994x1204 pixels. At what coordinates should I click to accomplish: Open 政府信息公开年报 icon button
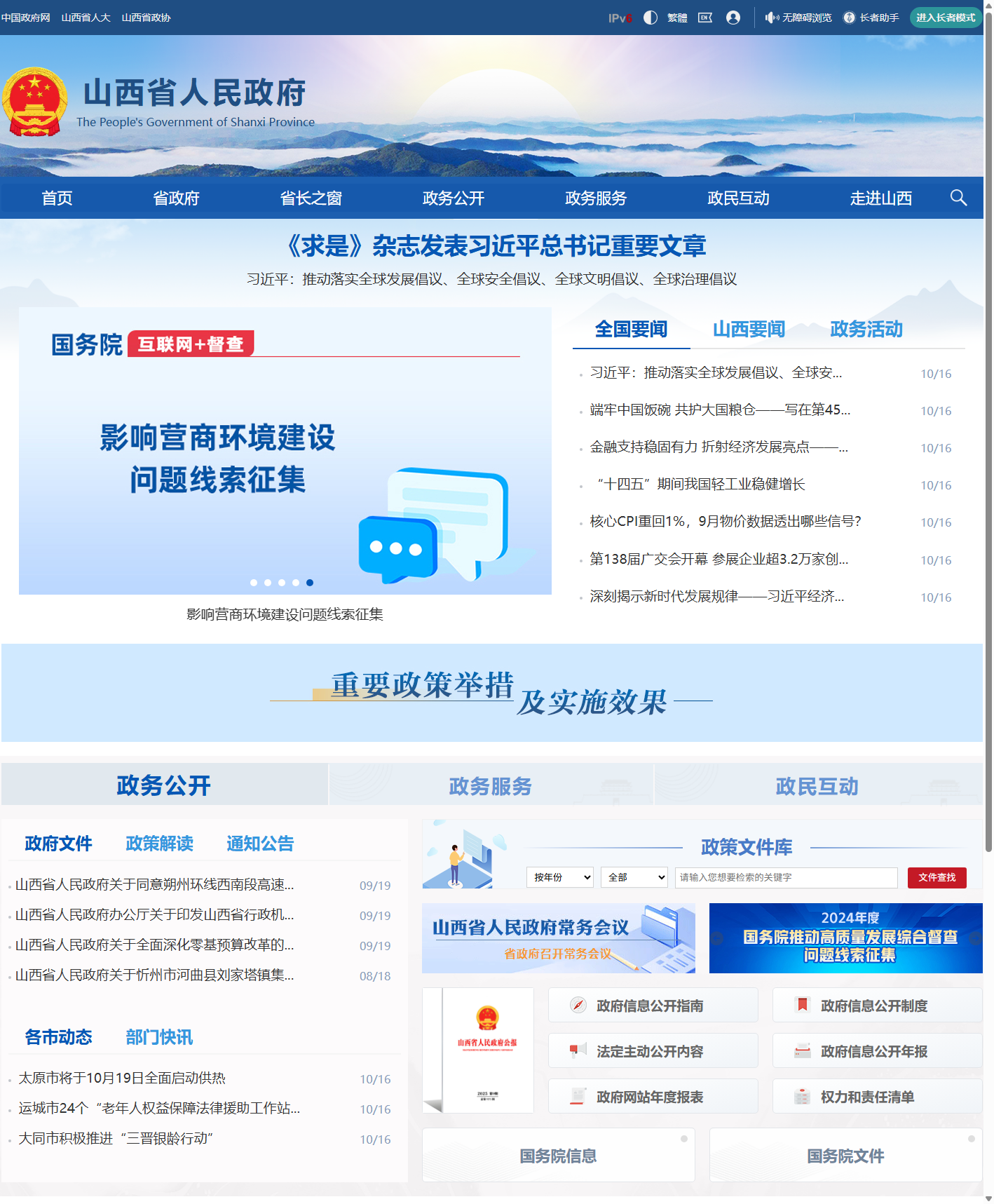(878, 1051)
